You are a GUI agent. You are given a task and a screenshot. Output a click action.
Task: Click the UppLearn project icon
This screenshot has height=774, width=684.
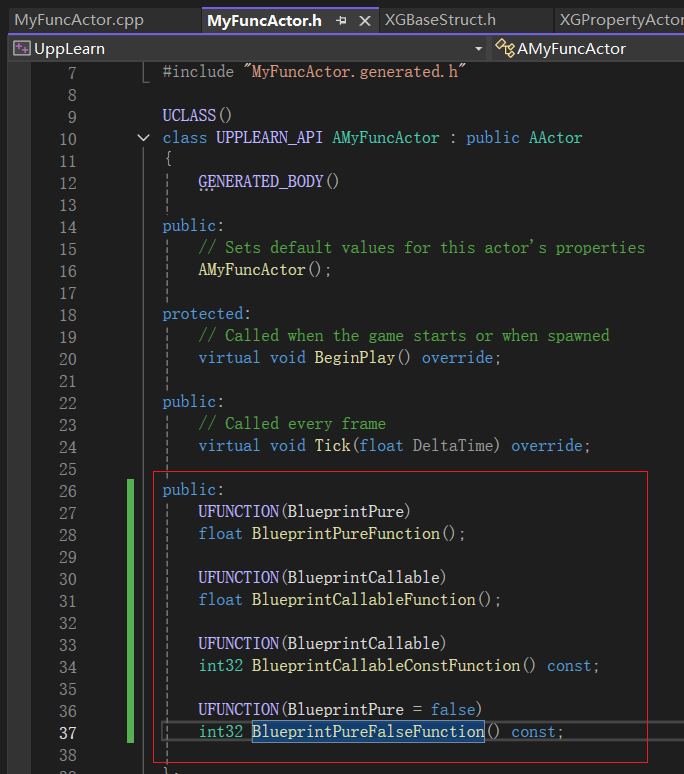click(21, 48)
